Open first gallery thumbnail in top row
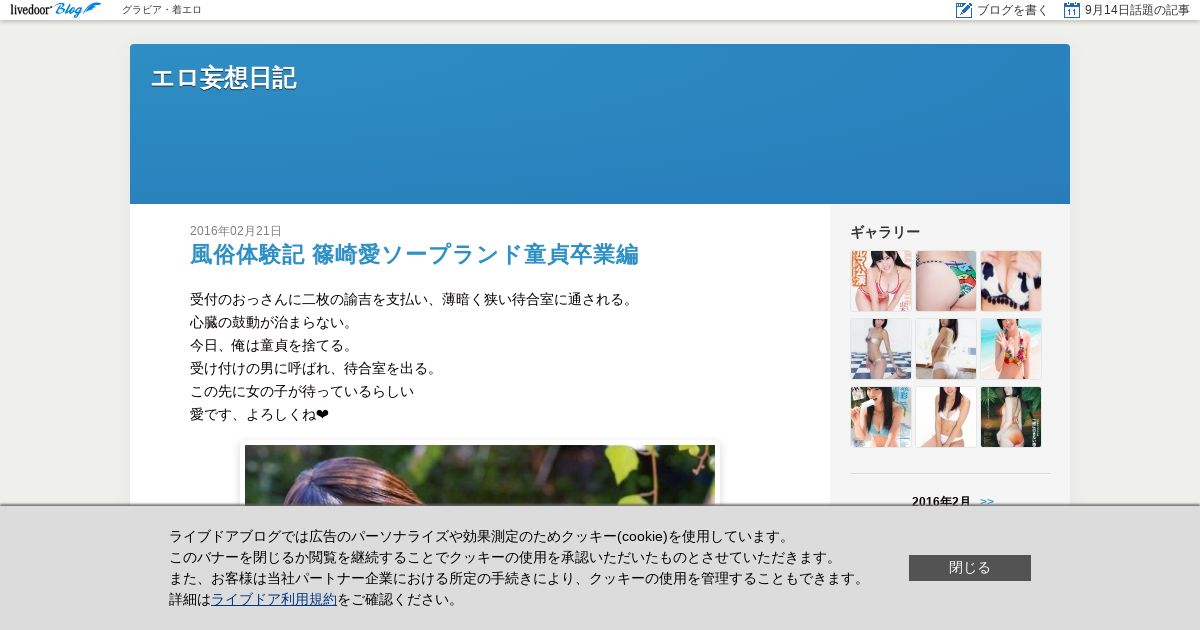Screen dimensions: 1200x630 [881, 281]
